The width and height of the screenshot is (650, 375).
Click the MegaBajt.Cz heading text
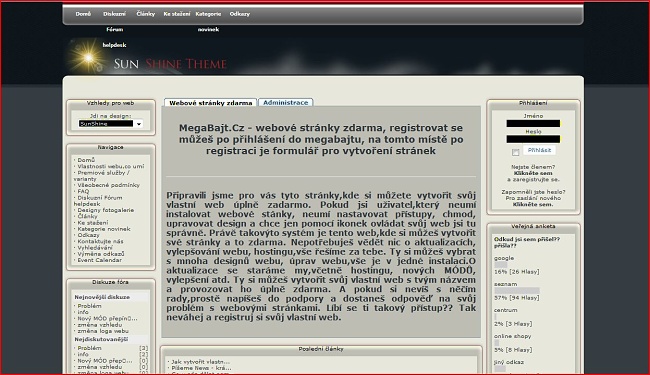pyautogui.click(x=321, y=139)
